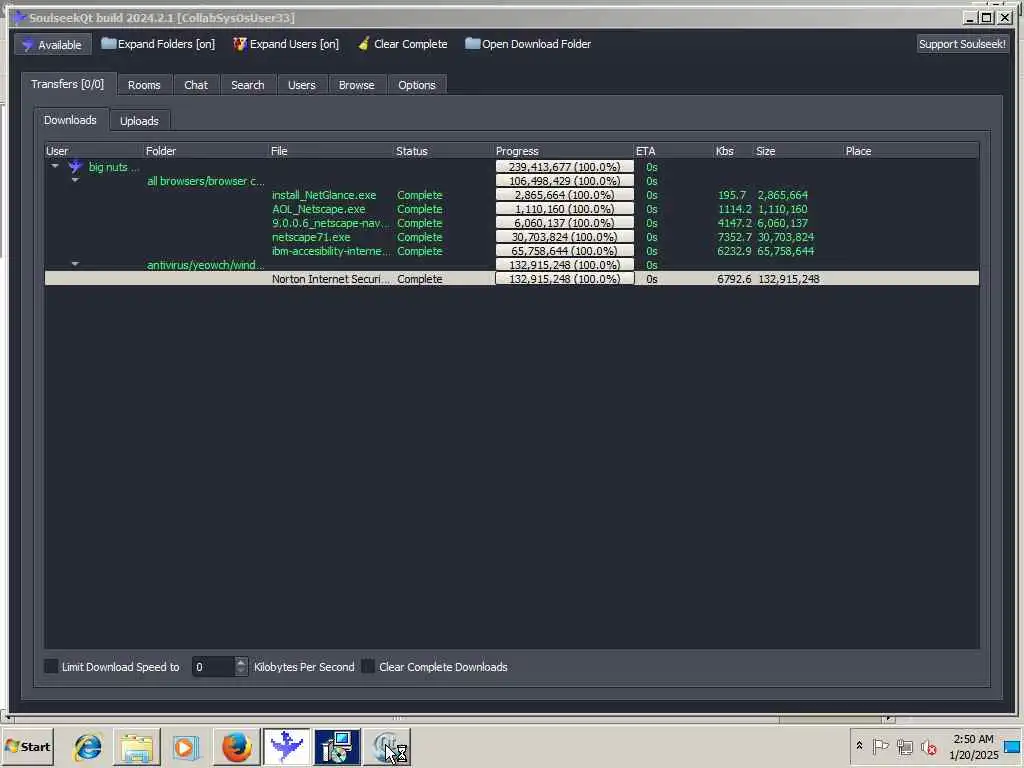
Task: Click the Place column header
Action: [910, 151]
